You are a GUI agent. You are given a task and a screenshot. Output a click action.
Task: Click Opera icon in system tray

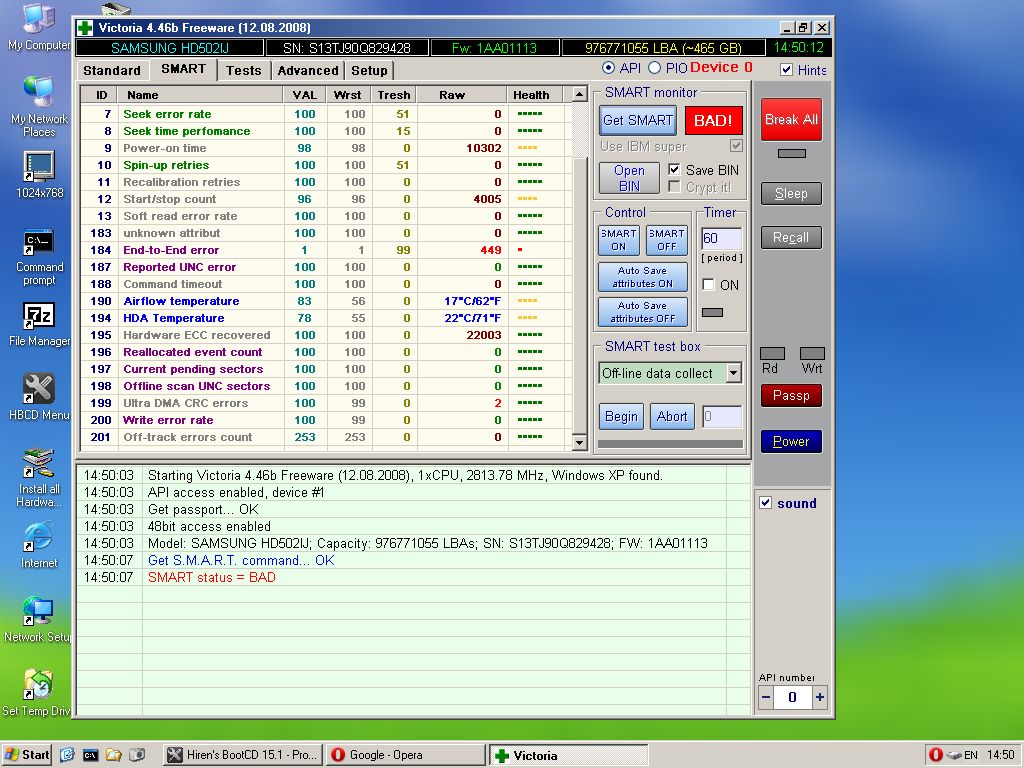pyautogui.click(x=935, y=755)
